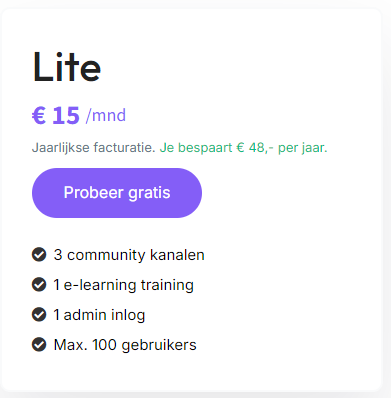Image resolution: width=391 pixels, height=398 pixels.
Task: Click the per jaar savings text
Action: click(x=303, y=147)
